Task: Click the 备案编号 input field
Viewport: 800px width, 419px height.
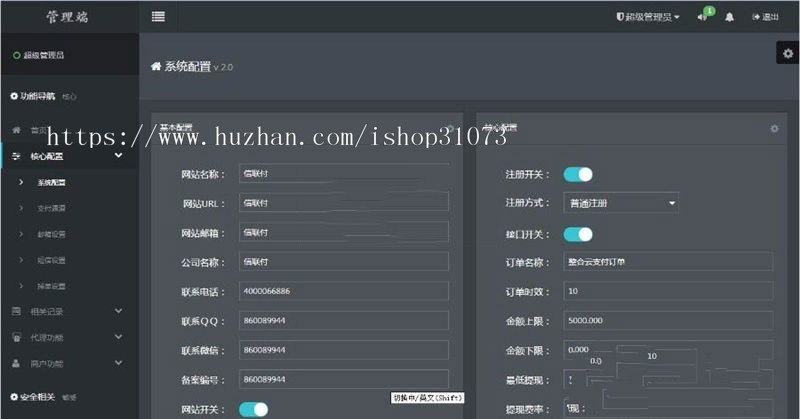Action: [344, 379]
